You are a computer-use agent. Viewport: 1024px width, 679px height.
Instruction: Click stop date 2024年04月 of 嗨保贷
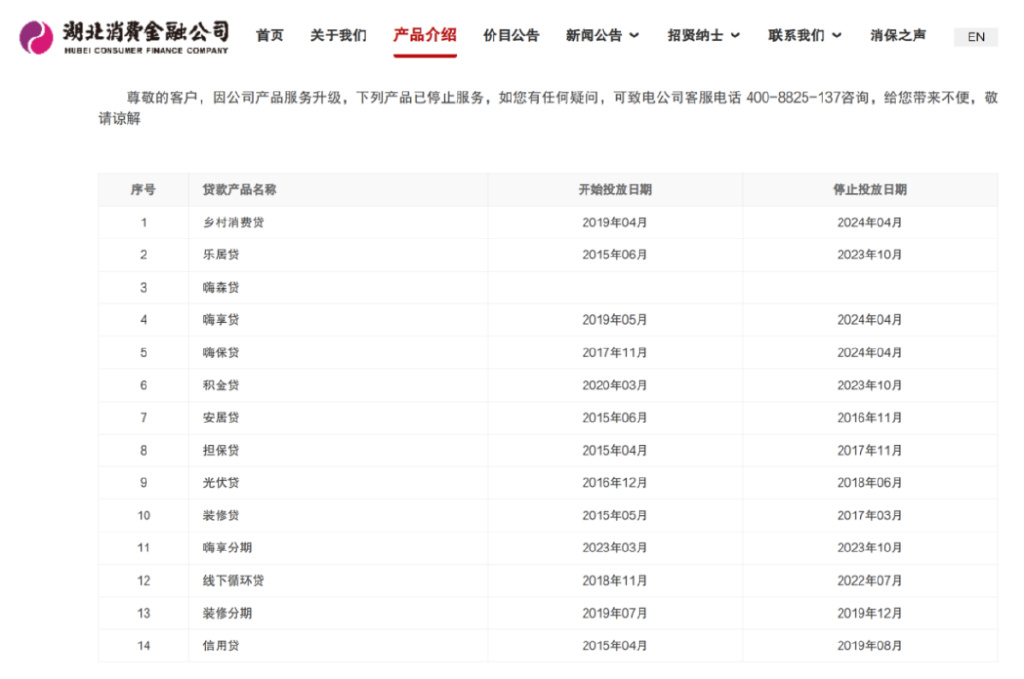870,353
